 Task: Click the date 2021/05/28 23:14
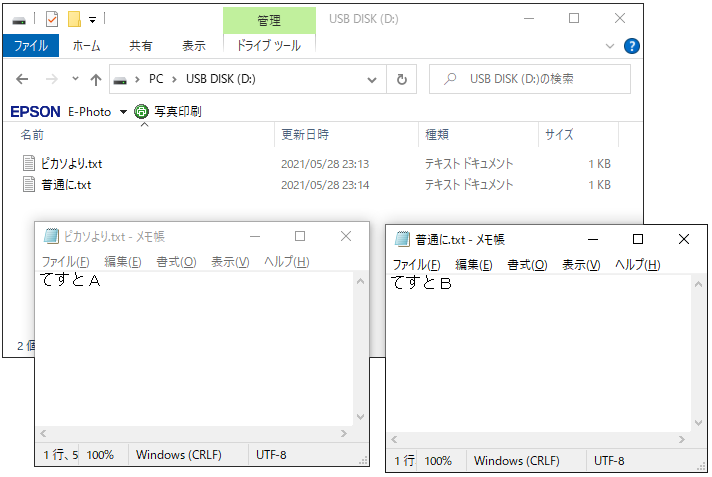click(x=325, y=185)
